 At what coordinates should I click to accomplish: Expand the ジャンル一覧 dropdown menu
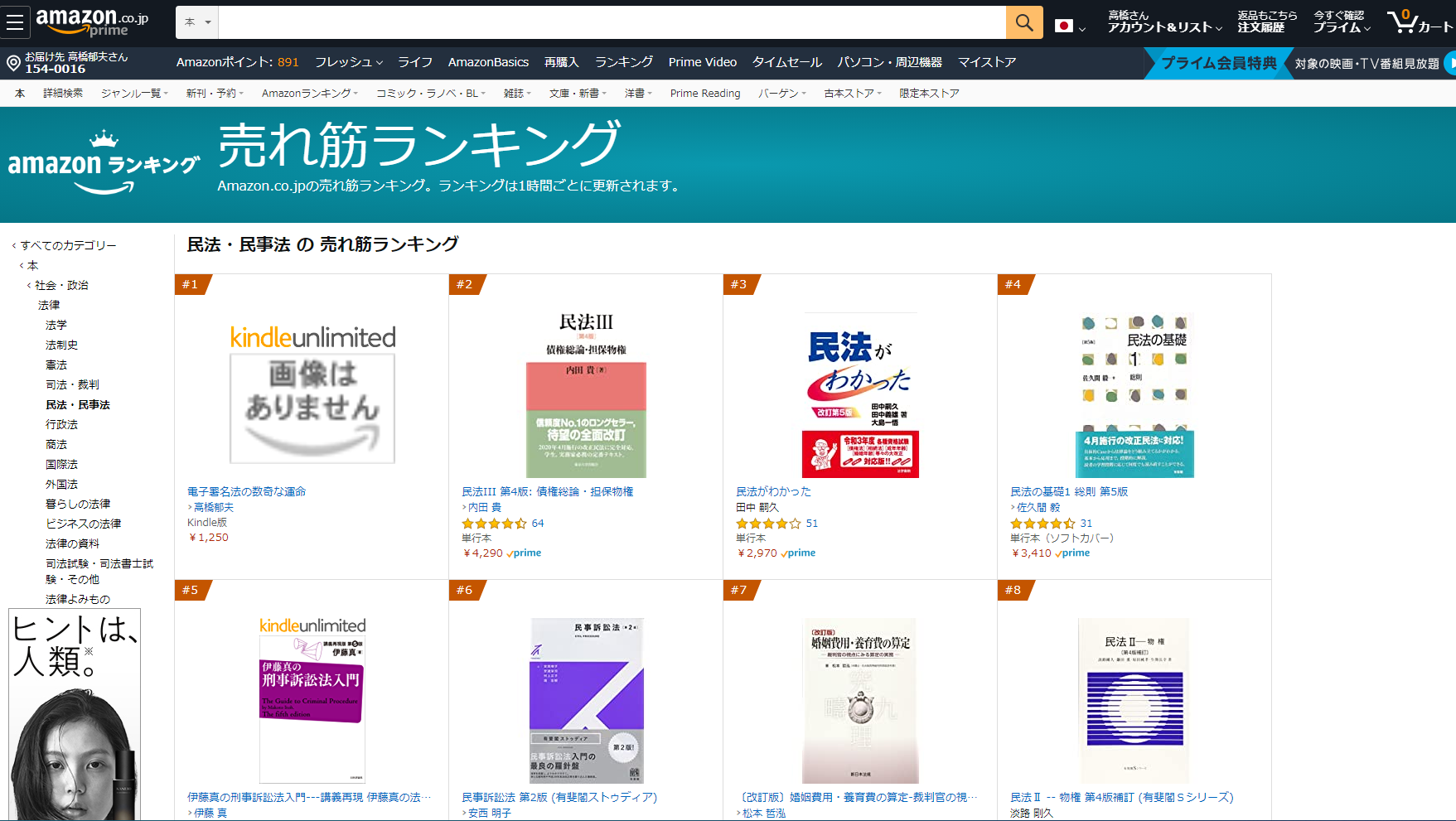pyautogui.click(x=134, y=94)
